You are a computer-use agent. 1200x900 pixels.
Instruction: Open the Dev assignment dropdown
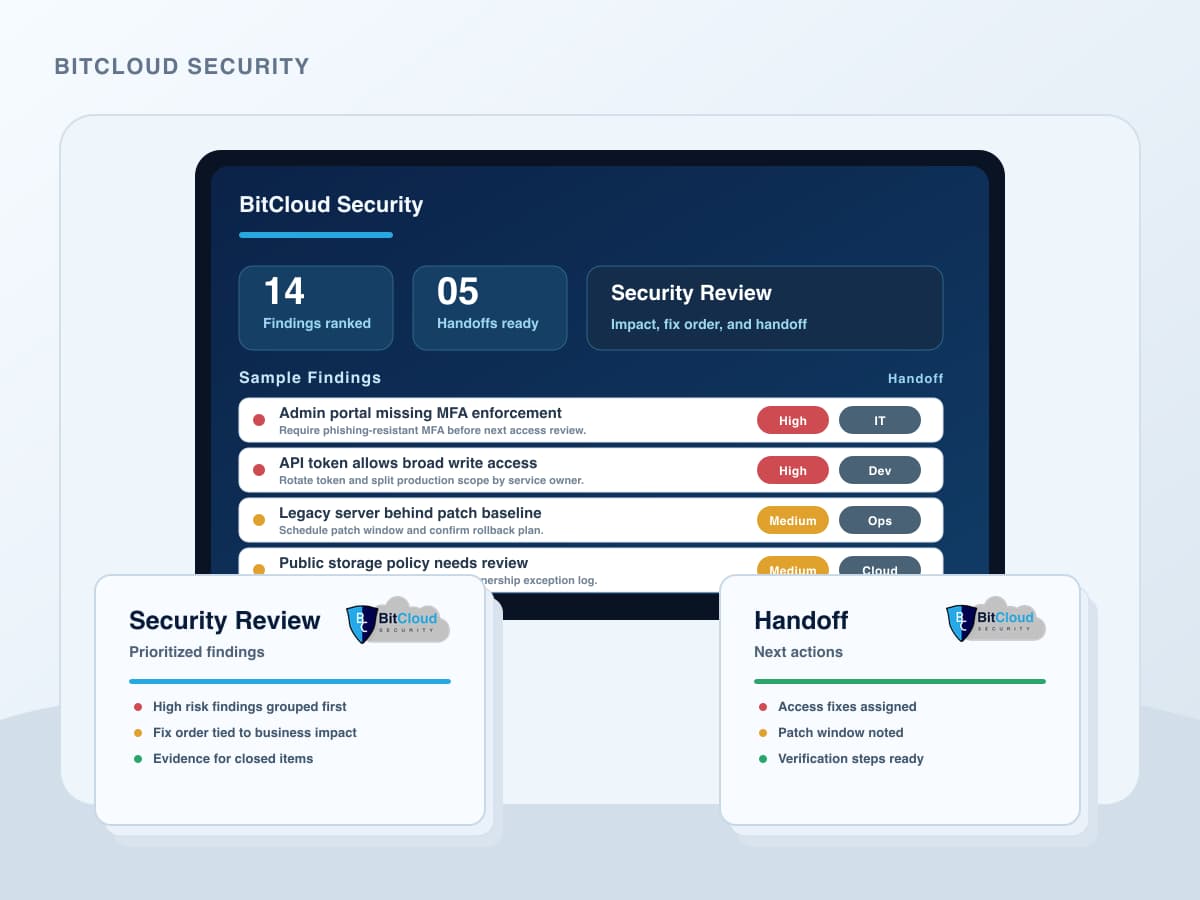point(880,470)
